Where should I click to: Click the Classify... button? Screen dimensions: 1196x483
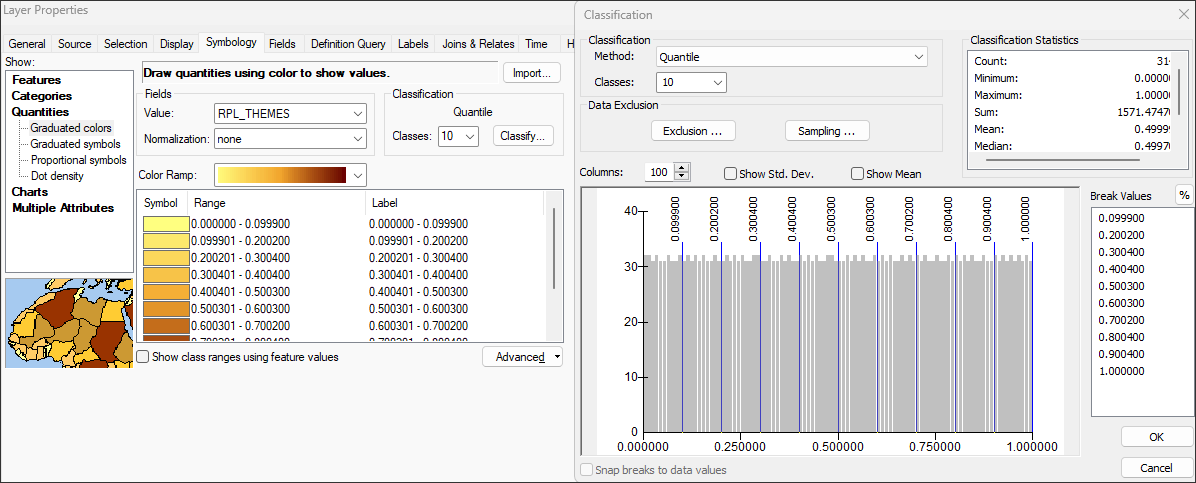click(522, 136)
